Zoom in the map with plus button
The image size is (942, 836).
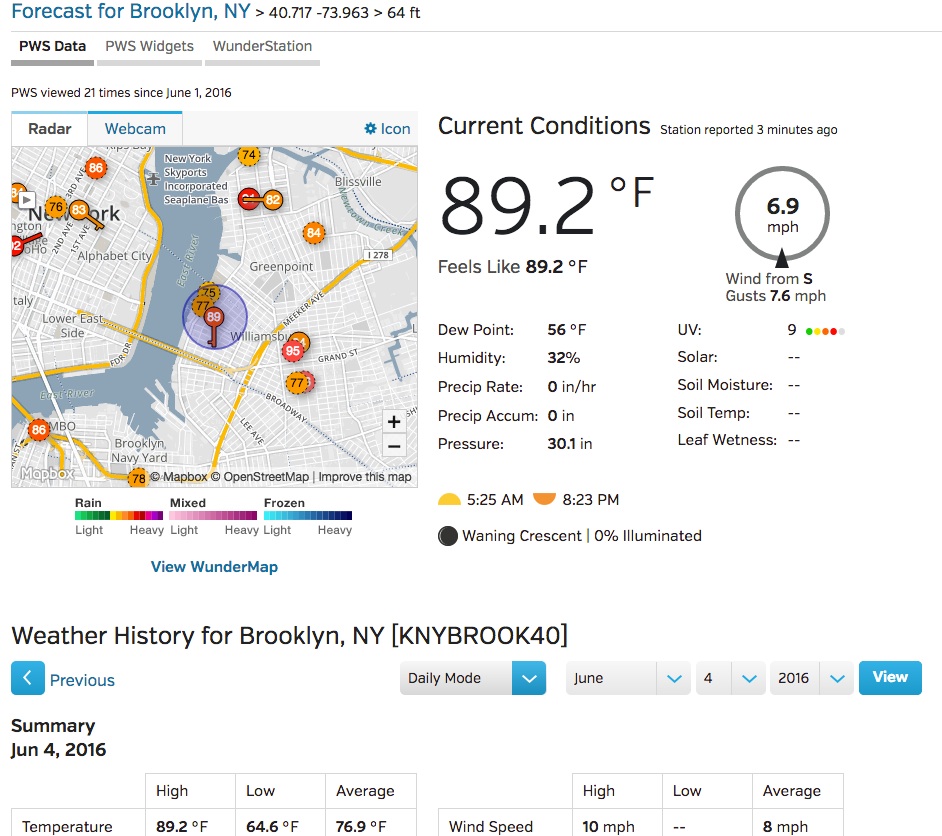coord(394,422)
